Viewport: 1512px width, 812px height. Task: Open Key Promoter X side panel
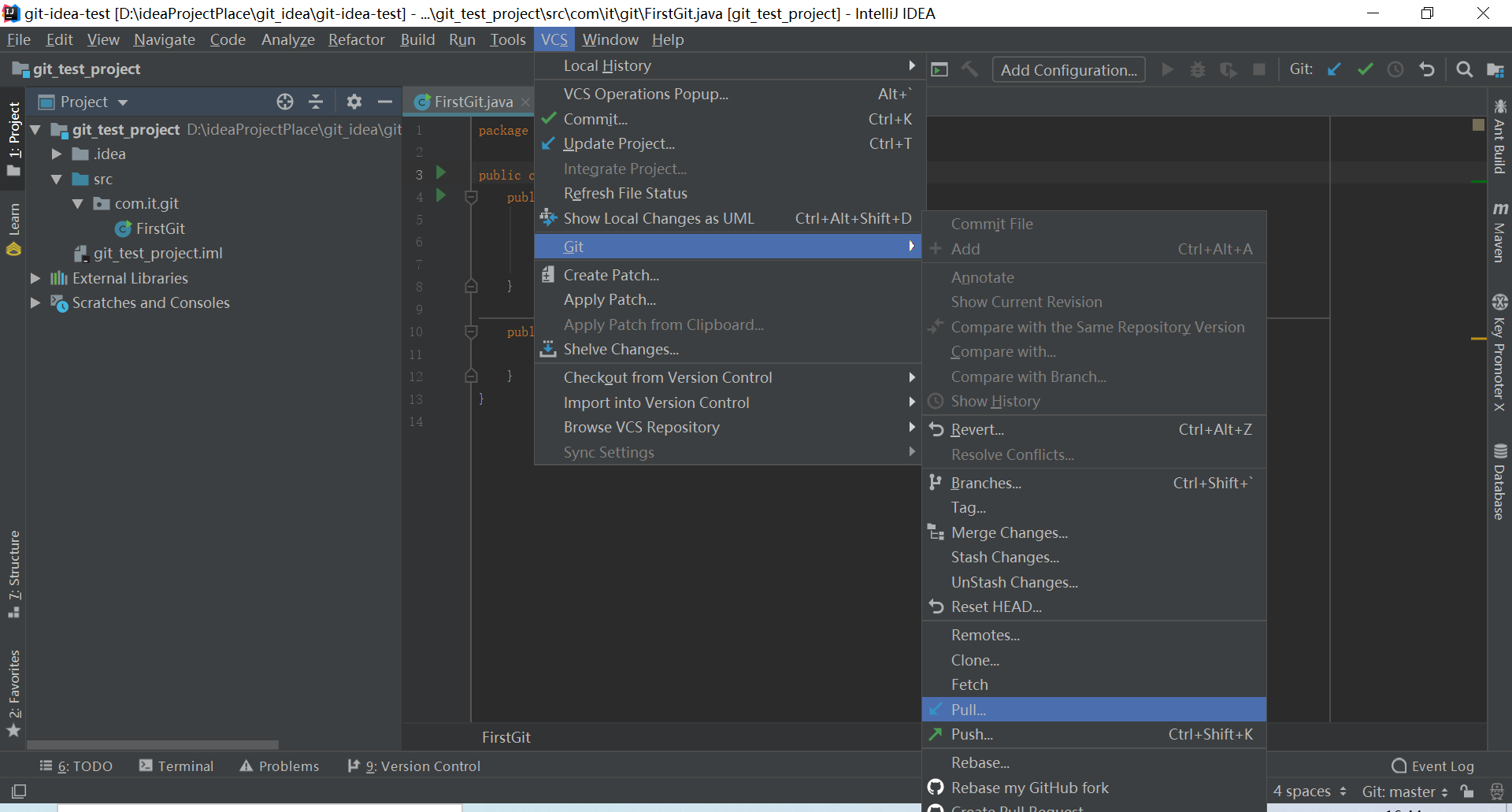pos(1499,353)
